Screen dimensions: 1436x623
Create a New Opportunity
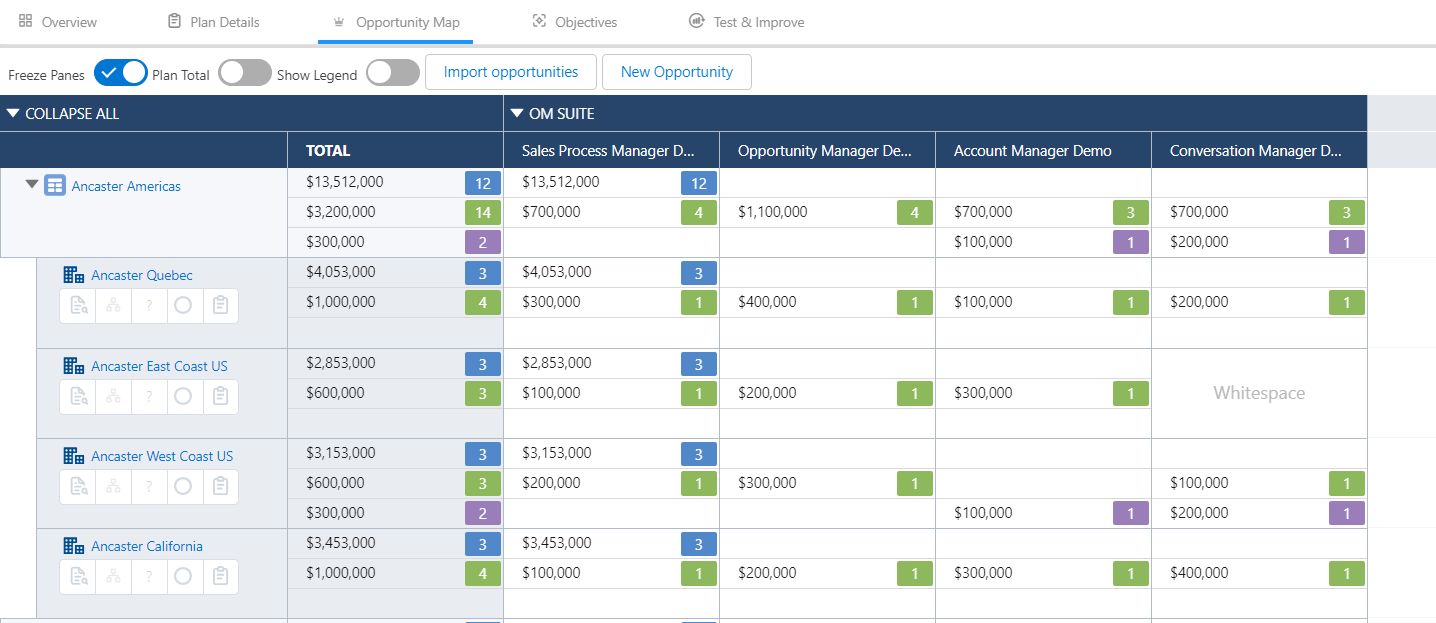(x=676, y=72)
